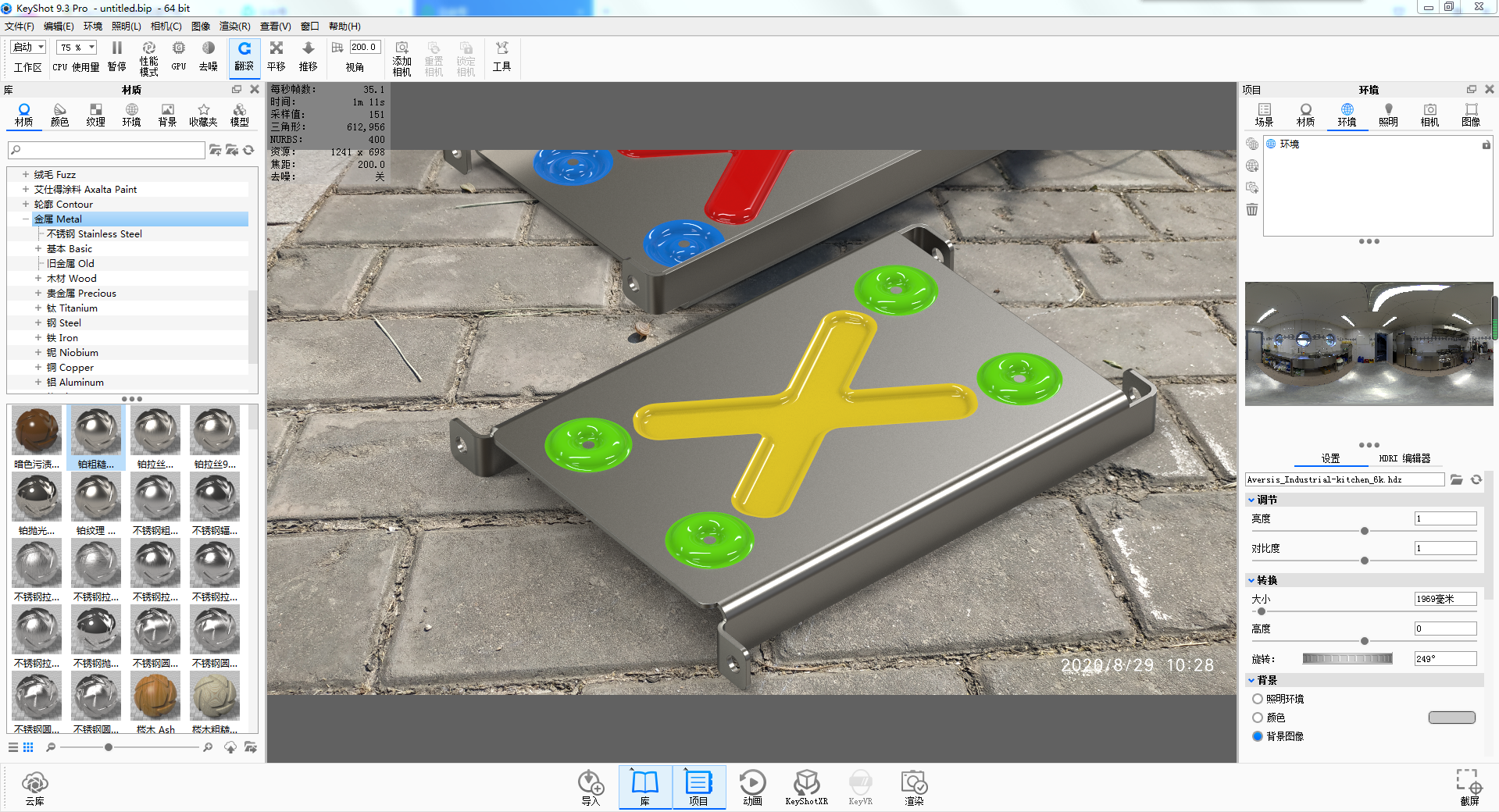Click the Screenshot (截屏) icon
The height and width of the screenshot is (812, 1499).
pos(1469,787)
